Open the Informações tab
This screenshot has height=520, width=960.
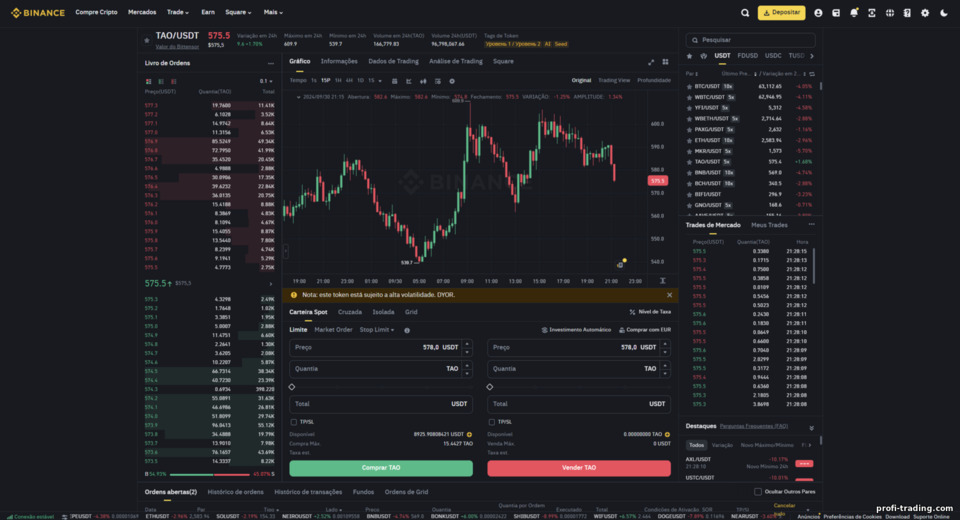click(x=339, y=61)
